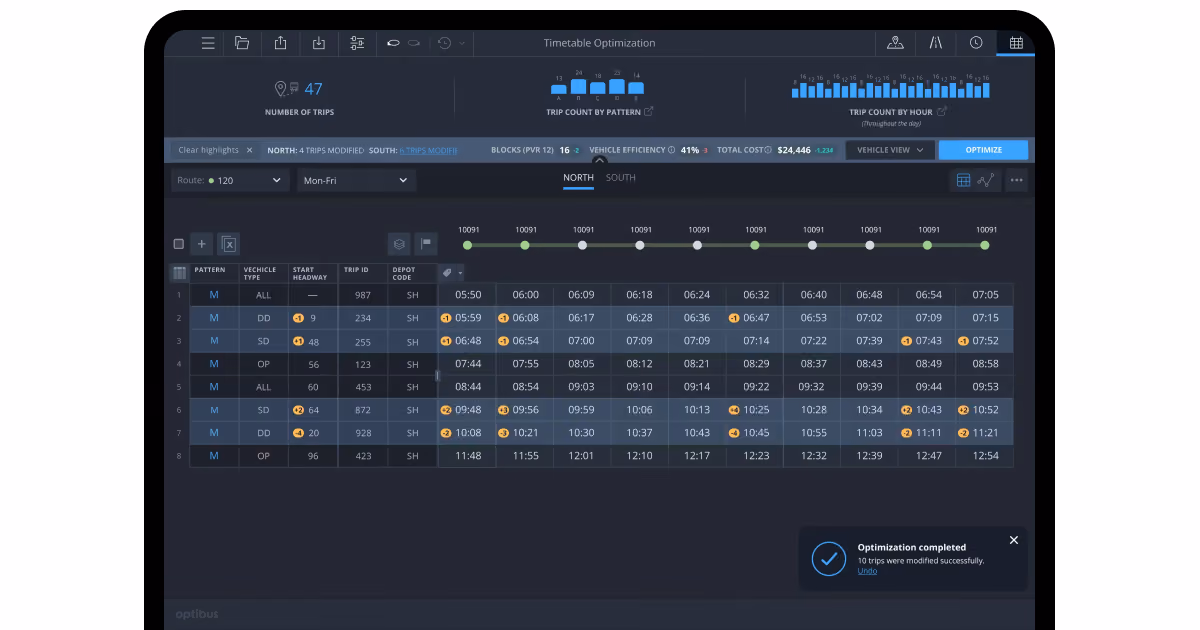The image size is (1200, 630).
Task: Open the Route 120 dropdown
Action: (231, 180)
